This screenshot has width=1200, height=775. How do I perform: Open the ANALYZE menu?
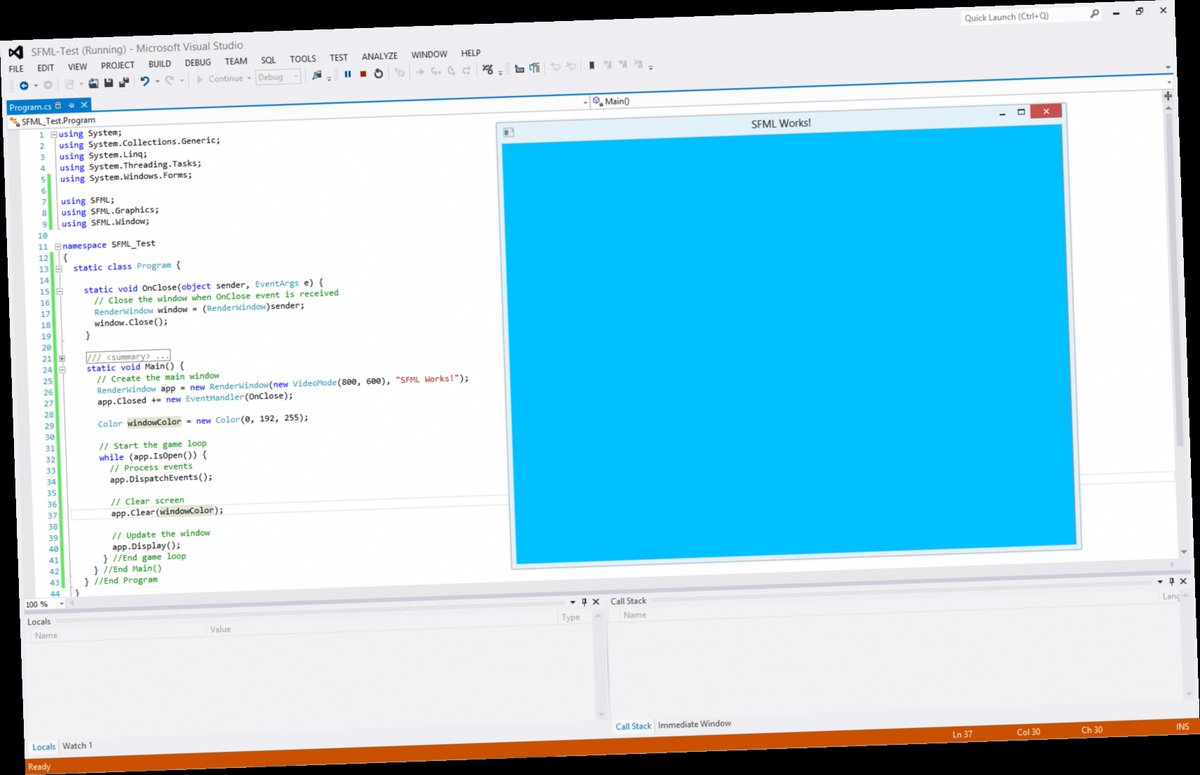[379, 55]
